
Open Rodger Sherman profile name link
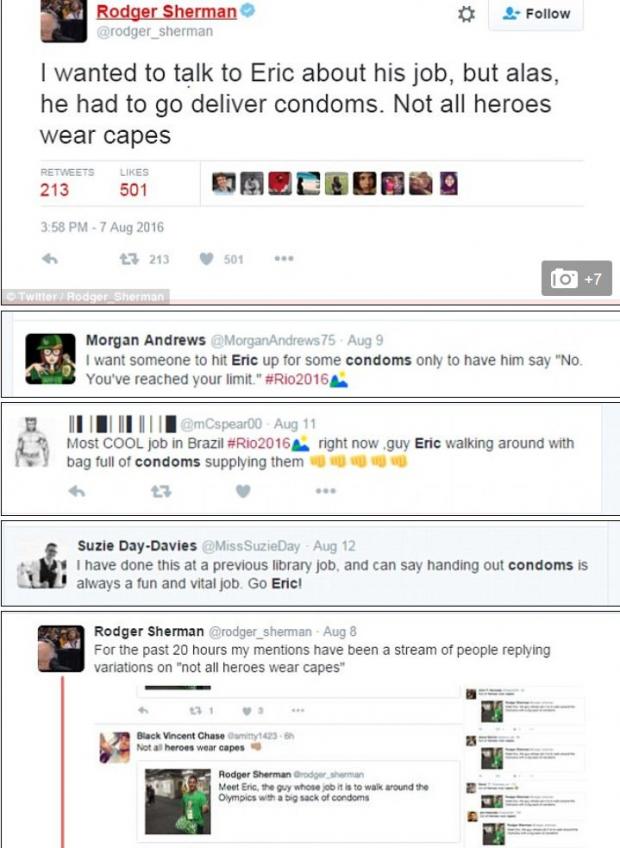click(x=166, y=11)
